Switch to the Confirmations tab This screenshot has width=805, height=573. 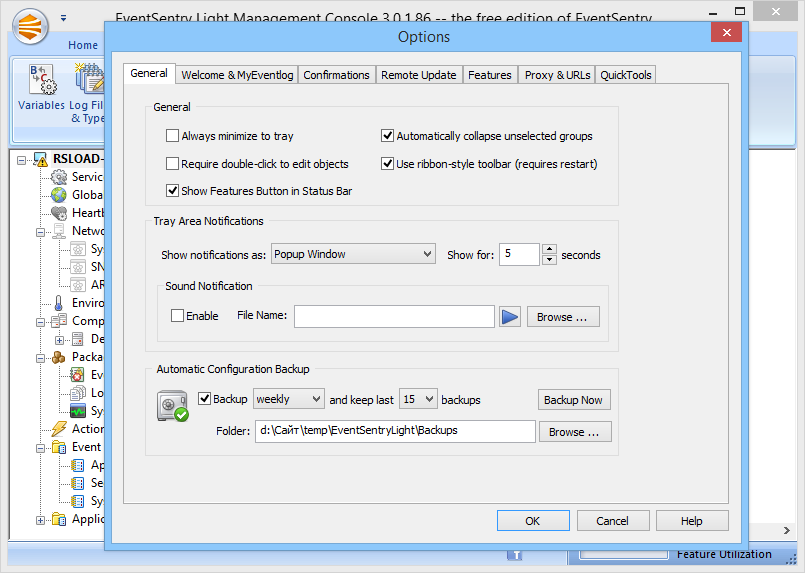click(x=336, y=75)
